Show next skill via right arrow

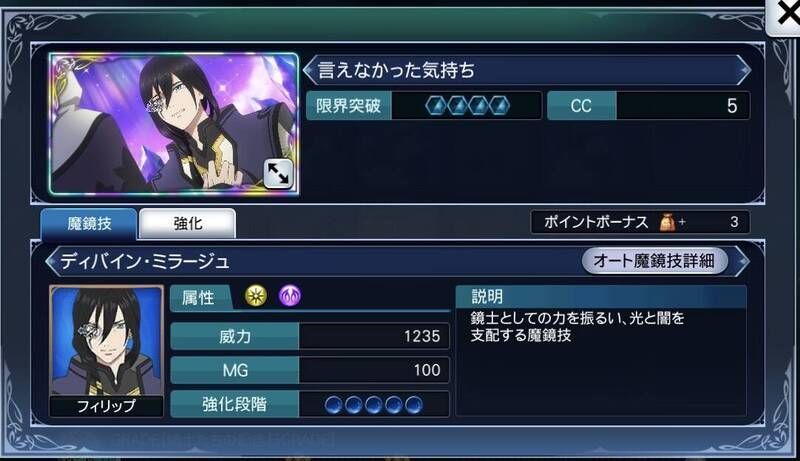(742, 262)
